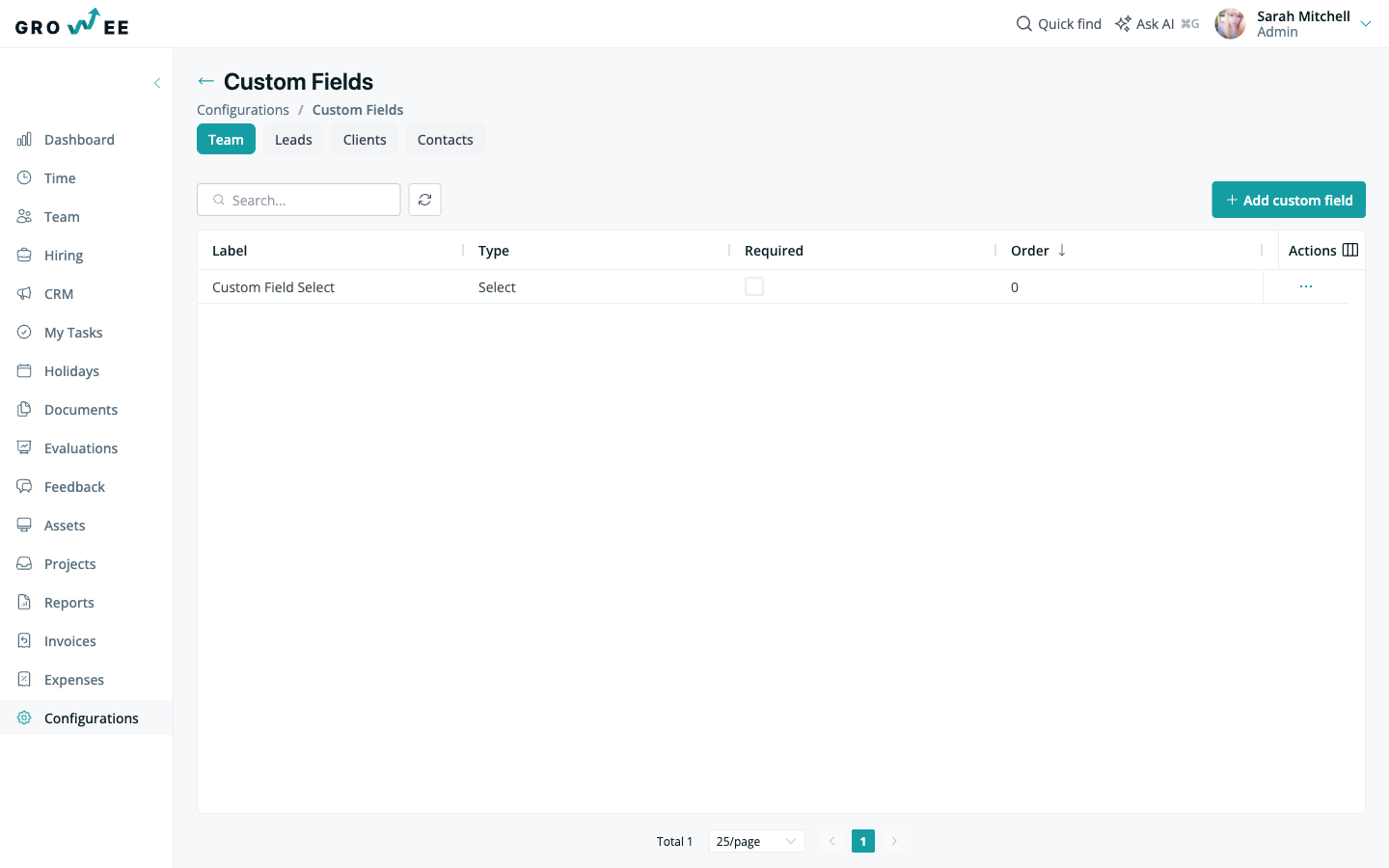Click the refresh icon next to search
Viewport: 1389px width, 868px height.
pyautogui.click(x=425, y=200)
